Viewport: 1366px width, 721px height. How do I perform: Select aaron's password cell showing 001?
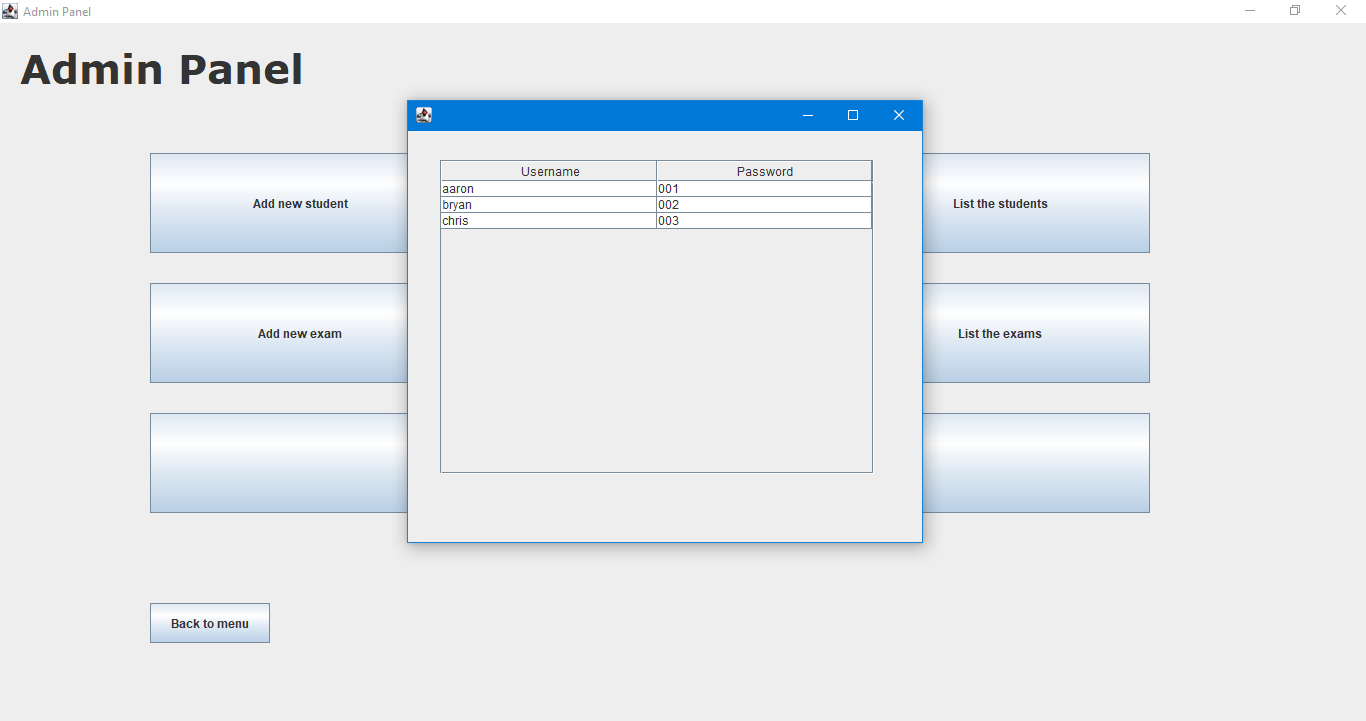[763, 188]
